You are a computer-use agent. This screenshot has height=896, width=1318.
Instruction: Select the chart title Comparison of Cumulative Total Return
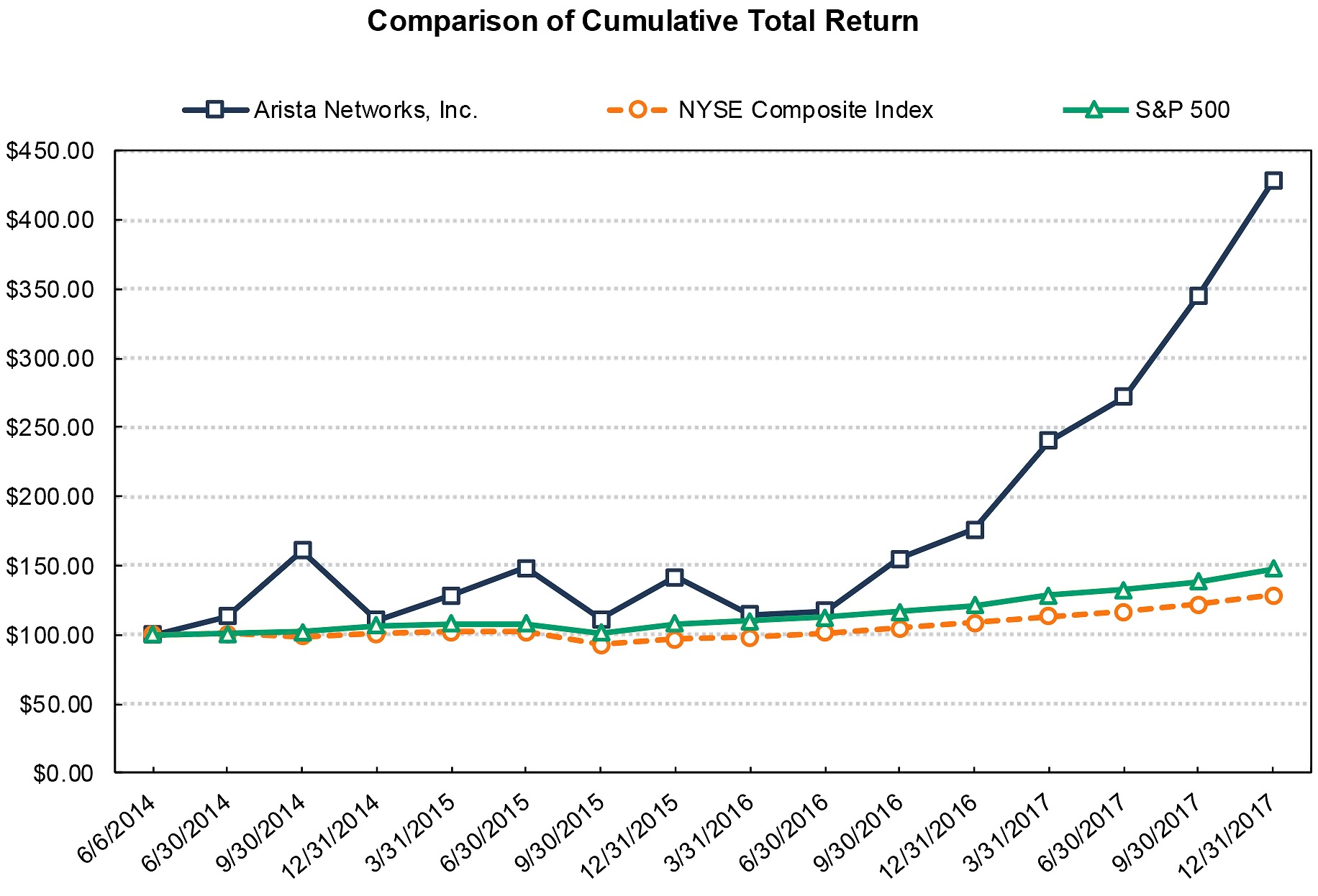(642, 22)
